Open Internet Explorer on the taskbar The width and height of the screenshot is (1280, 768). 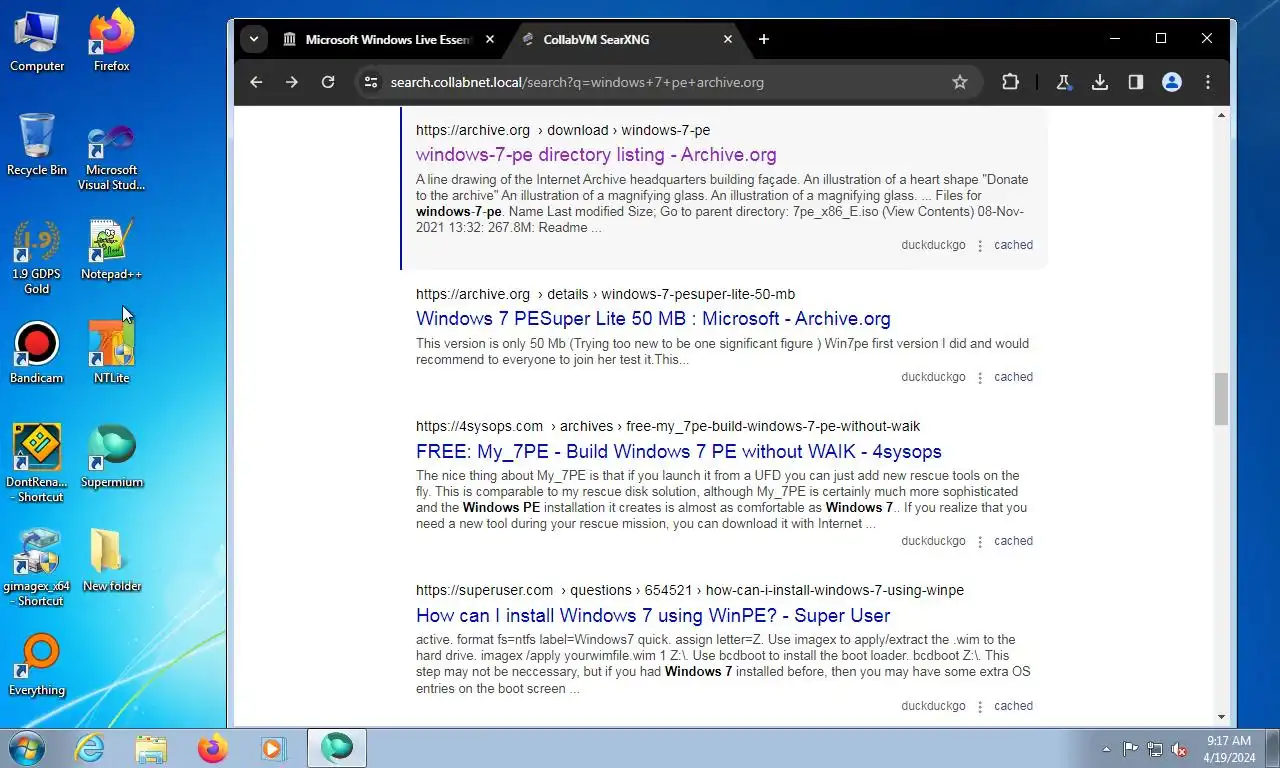tap(90, 748)
